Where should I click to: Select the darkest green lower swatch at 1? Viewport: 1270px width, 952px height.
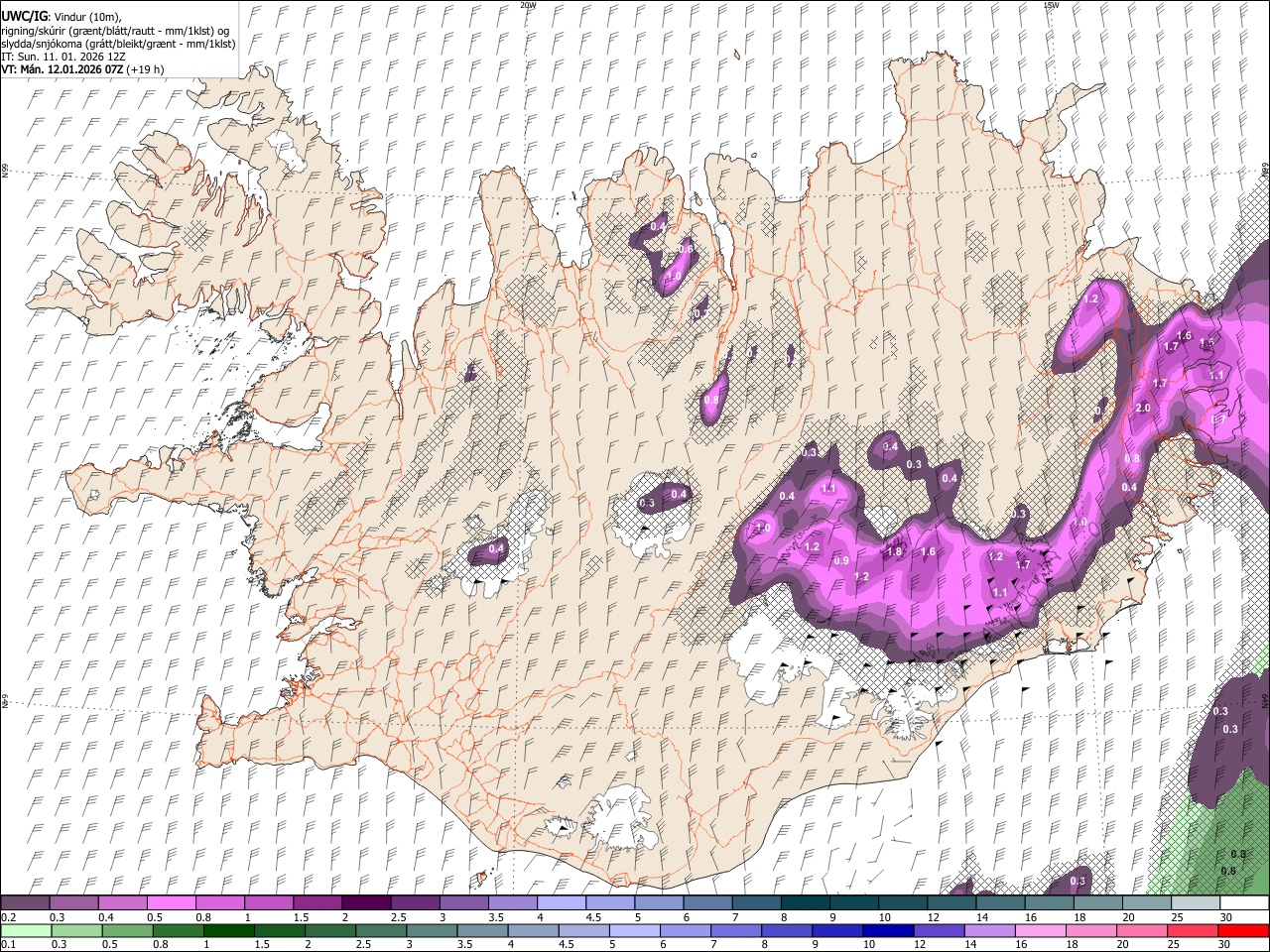tap(227, 930)
